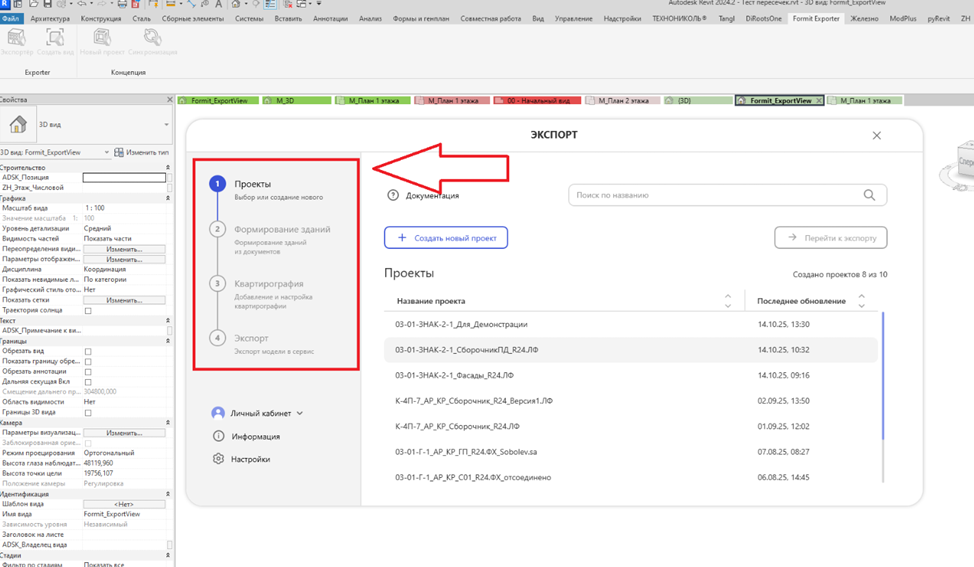Open the '00 - Начальный вид' view tab
Image resolution: width=974 pixels, height=567 pixels.
click(x=537, y=100)
